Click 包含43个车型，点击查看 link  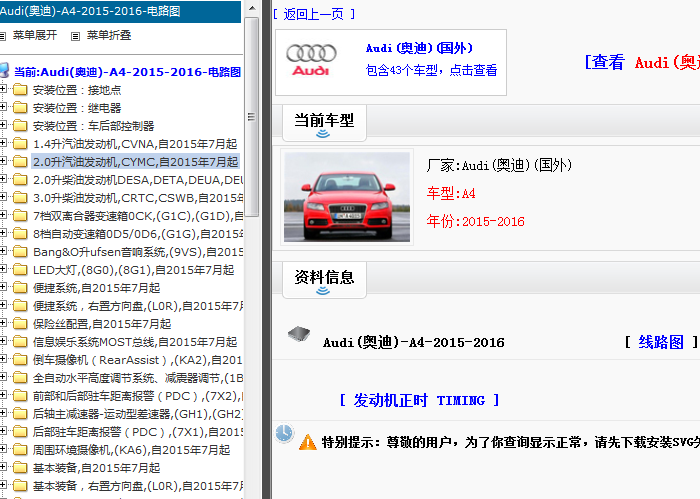[x=431, y=70]
